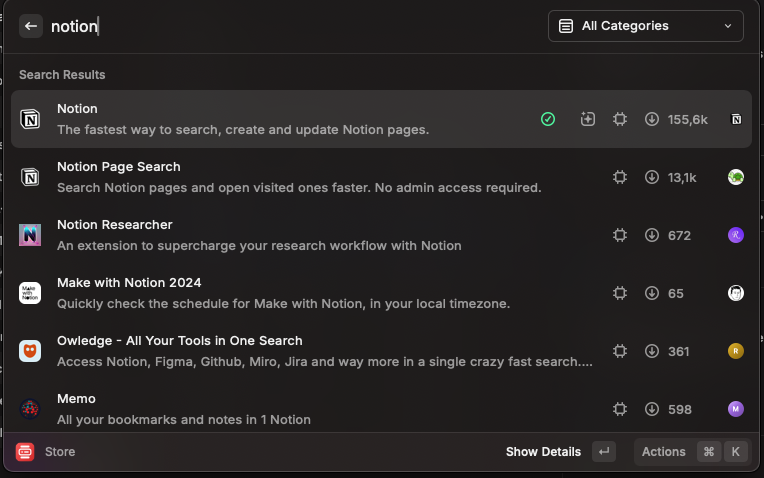Click the download count icon for Notion Page Search
Viewport: 764px width, 478px height.
pyautogui.click(x=652, y=177)
